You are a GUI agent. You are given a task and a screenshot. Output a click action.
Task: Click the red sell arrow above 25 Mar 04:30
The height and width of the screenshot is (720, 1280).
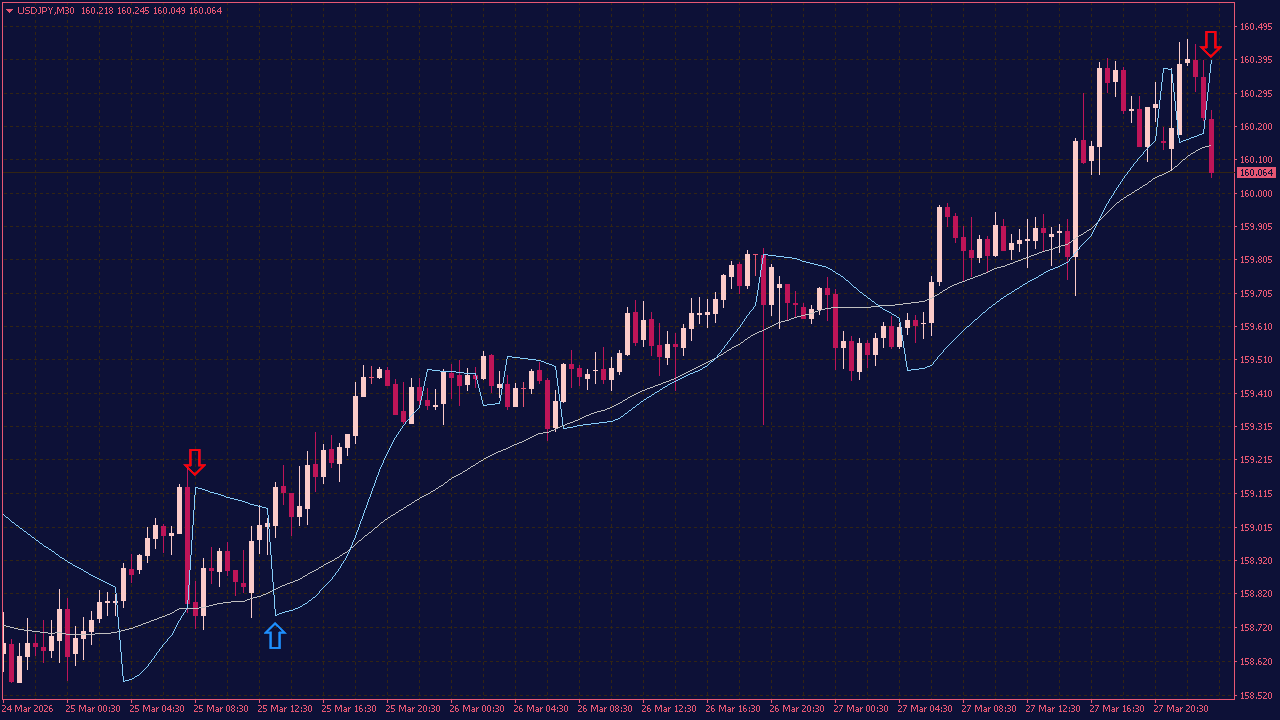coord(195,463)
